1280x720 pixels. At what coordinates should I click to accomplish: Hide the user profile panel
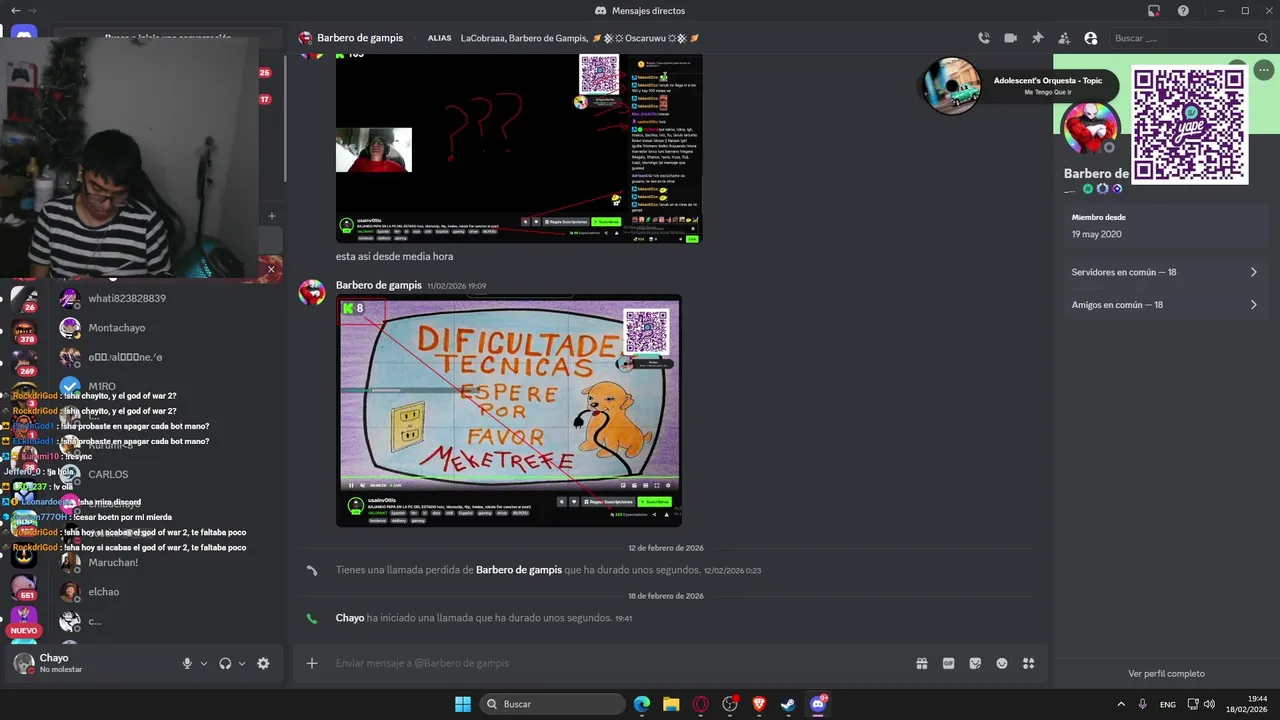coord(1090,38)
